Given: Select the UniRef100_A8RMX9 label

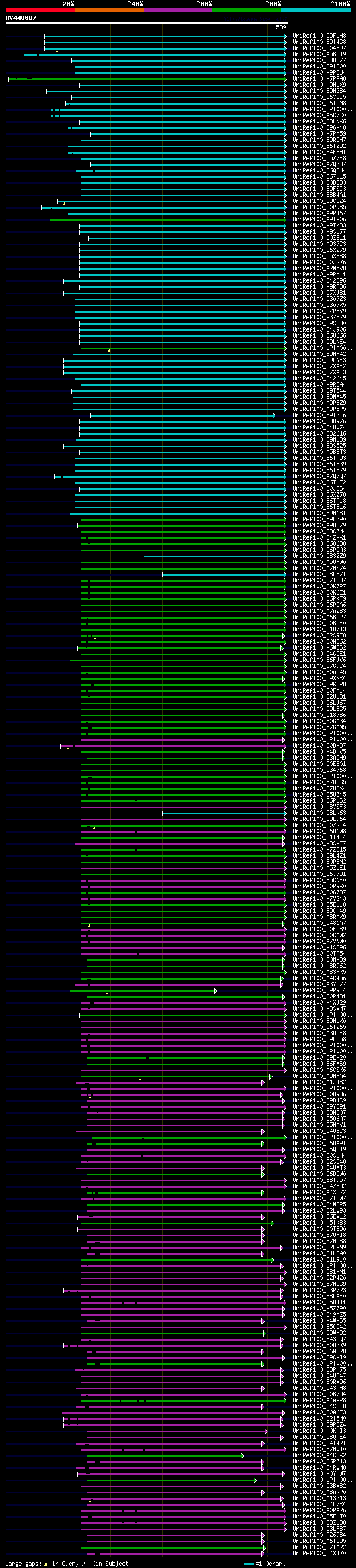Looking at the screenshot, I should click(319, 917).
